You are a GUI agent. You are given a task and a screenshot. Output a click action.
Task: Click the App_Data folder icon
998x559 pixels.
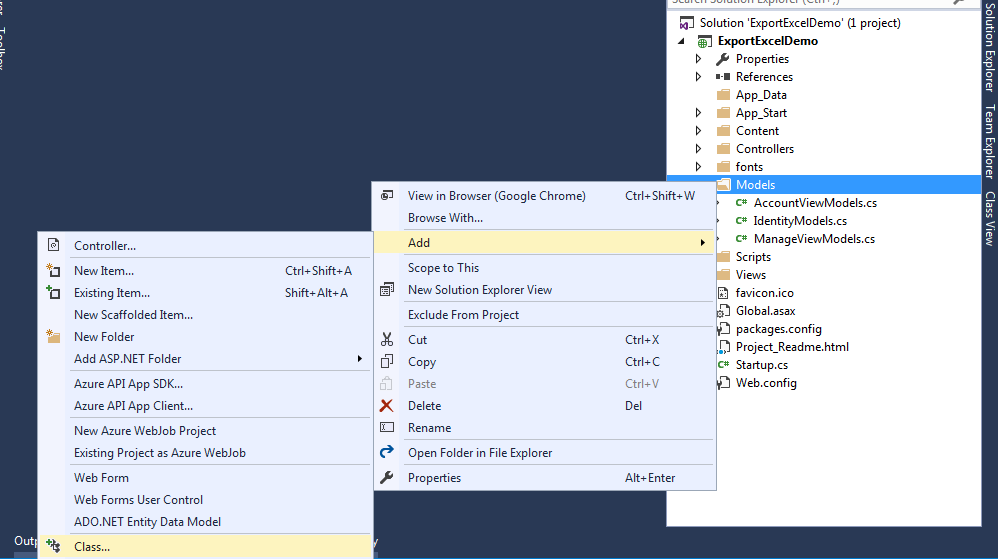pos(723,95)
